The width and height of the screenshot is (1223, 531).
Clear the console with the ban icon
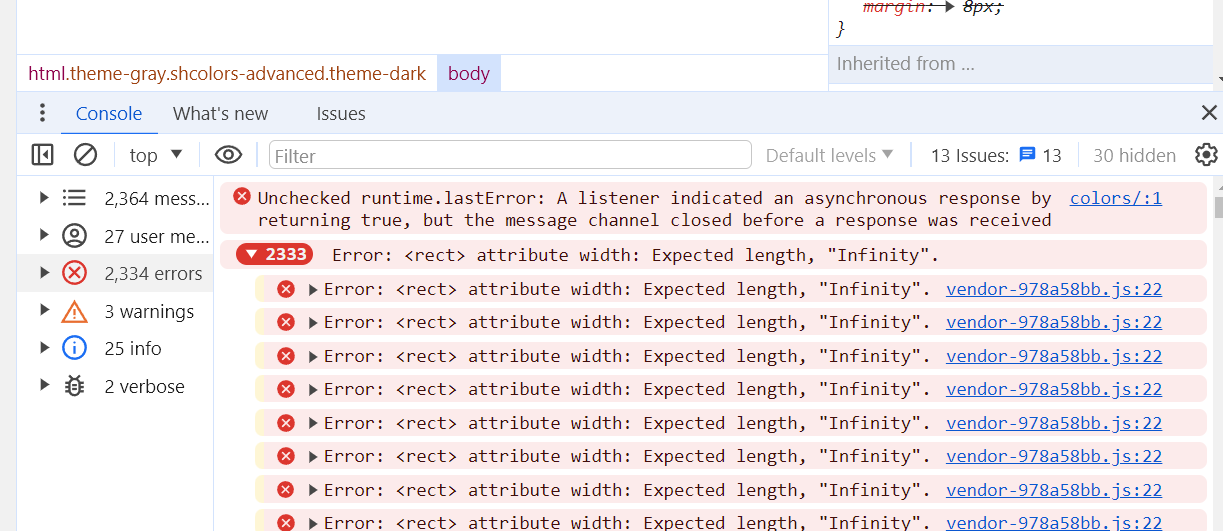coord(86,155)
